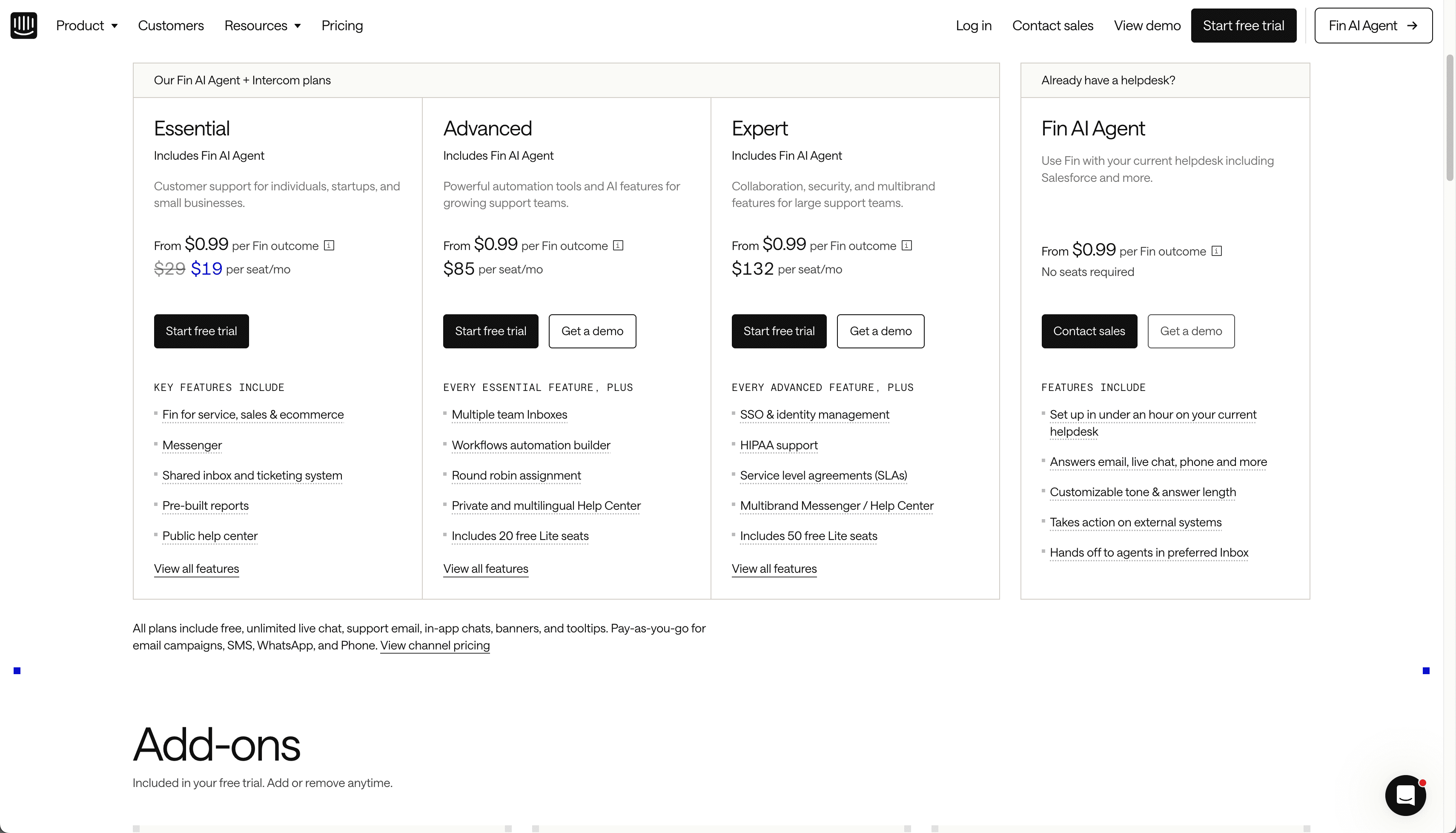
Task: Click Includes 20 free Lite seats
Action: [x=520, y=536]
